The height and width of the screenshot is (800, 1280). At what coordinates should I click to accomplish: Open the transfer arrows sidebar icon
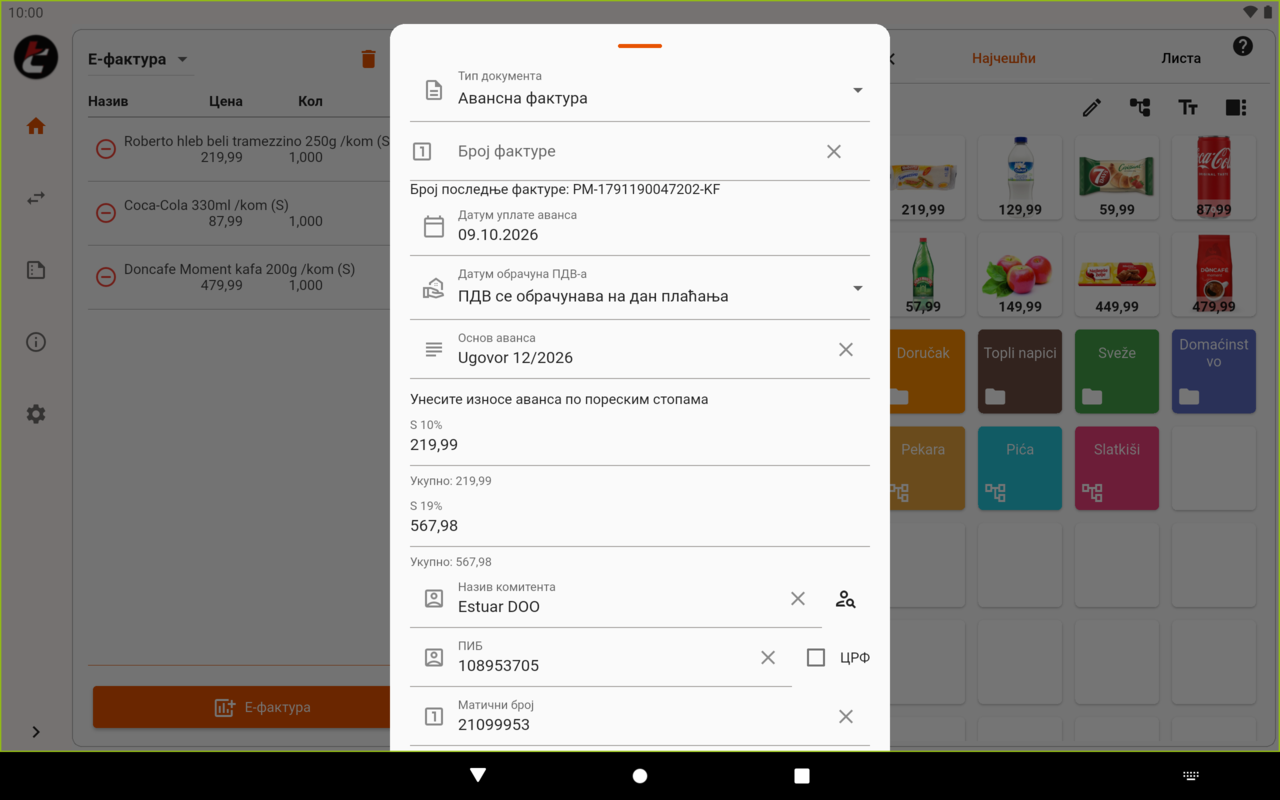[36, 198]
